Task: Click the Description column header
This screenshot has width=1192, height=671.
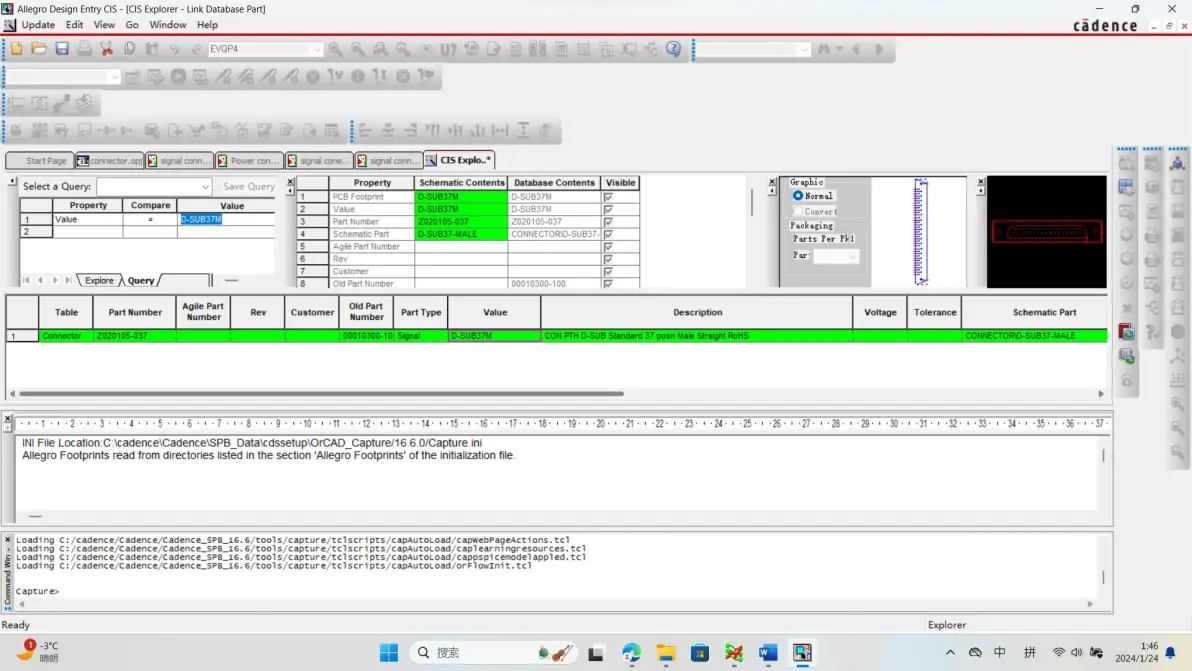Action: tap(697, 312)
